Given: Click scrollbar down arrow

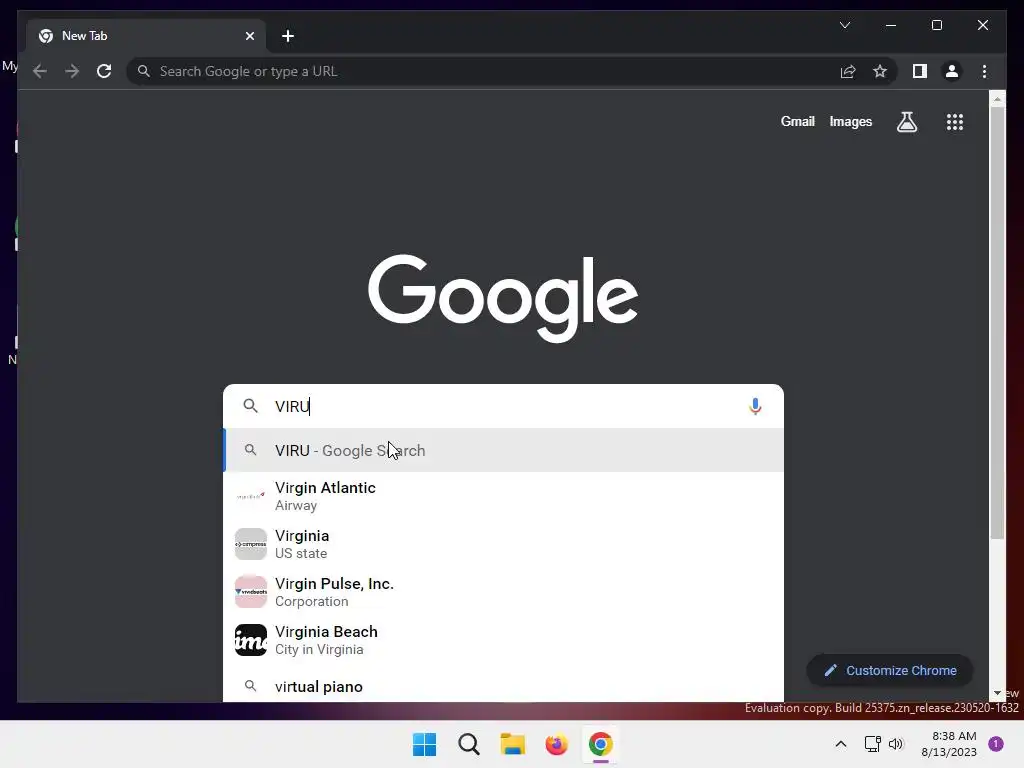Looking at the screenshot, I should click(x=997, y=693).
